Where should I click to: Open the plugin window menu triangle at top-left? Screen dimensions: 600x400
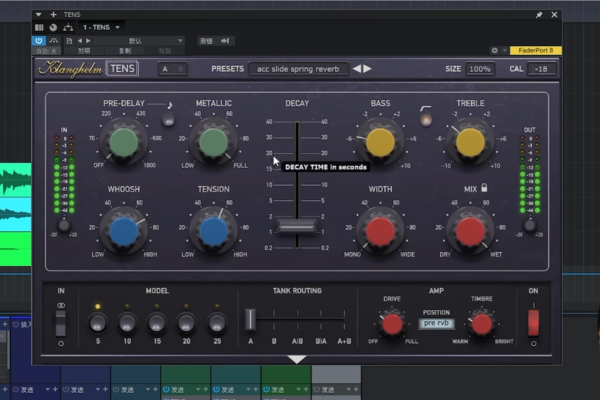click(x=39, y=15)
